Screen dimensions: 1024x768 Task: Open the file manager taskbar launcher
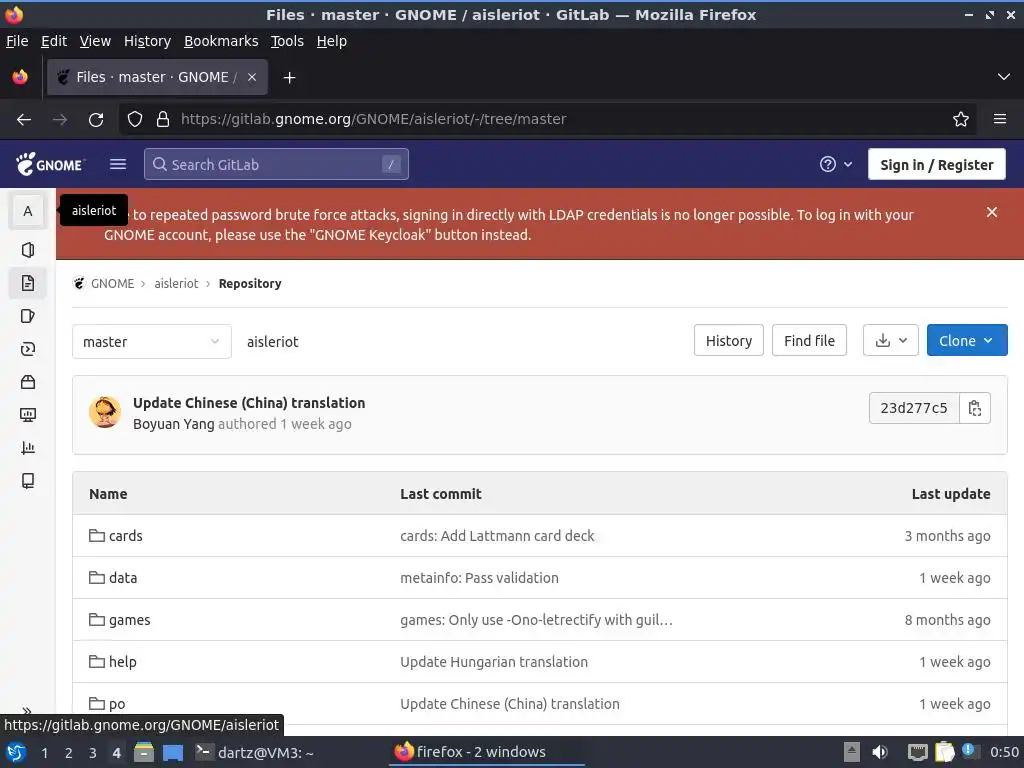click(x=144, y=752)
